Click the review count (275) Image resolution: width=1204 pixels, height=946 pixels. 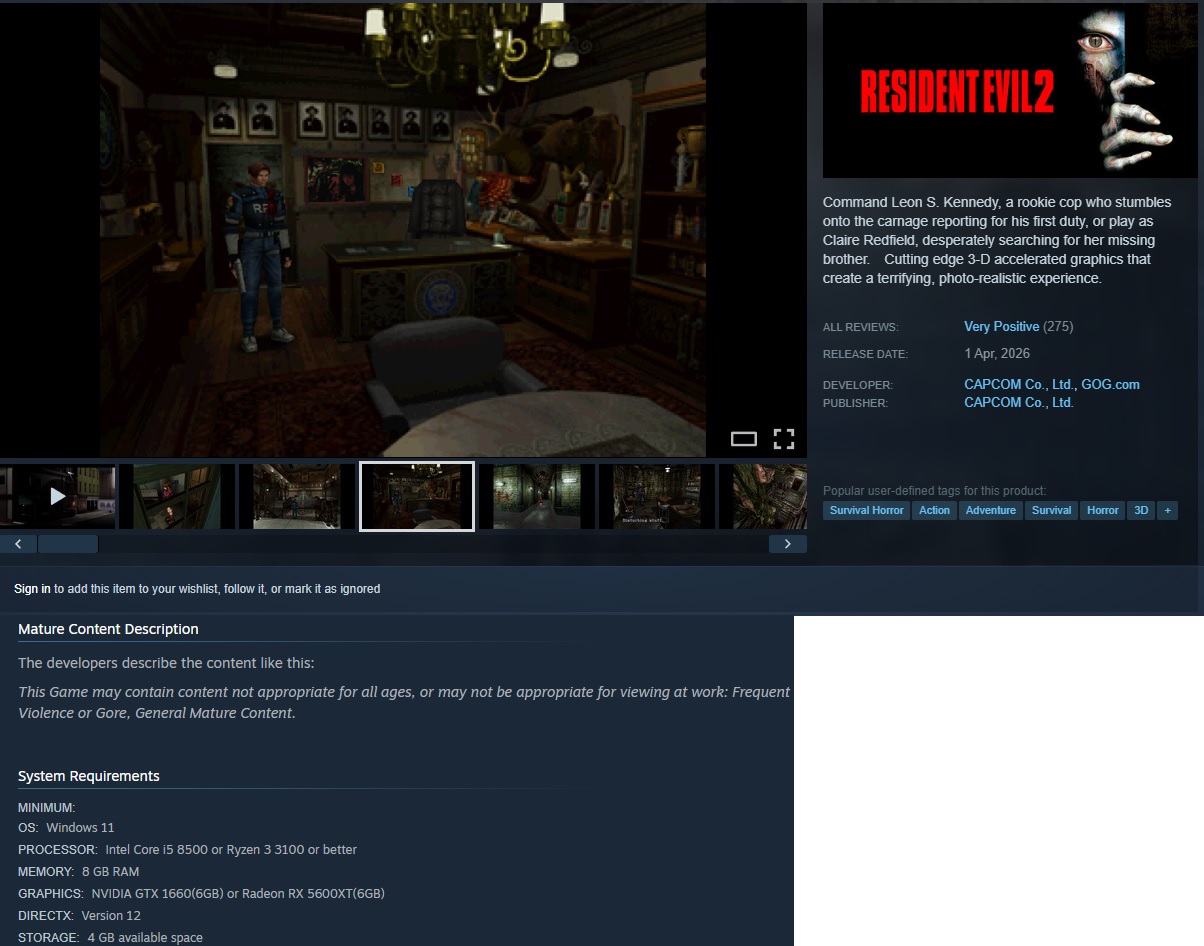click(x=1058, y=327)
